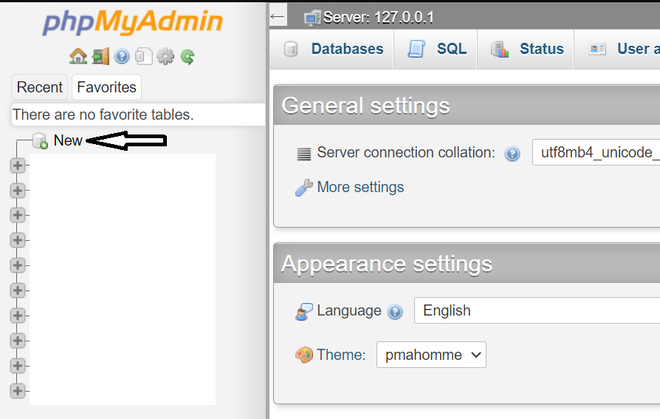Open the MySQL documentation page icon
The height and width of the screenshot is (419, 660).
(x=144, y=56)
